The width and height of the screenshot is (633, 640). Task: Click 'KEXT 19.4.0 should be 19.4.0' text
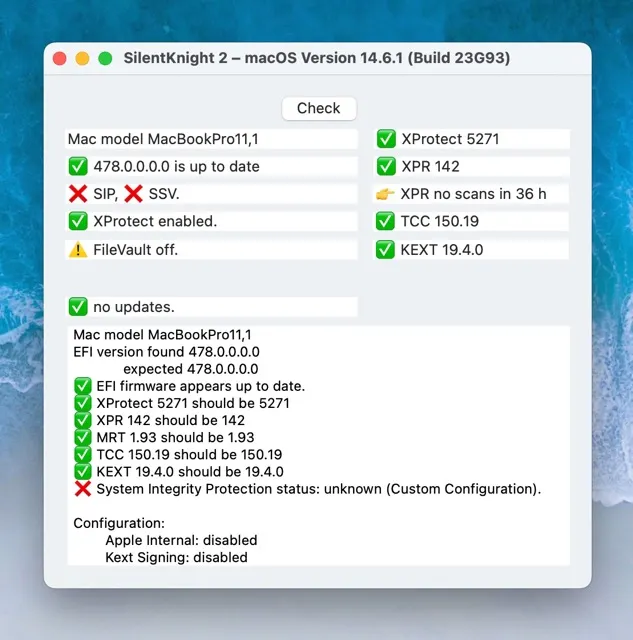click(x=190, y=472)
